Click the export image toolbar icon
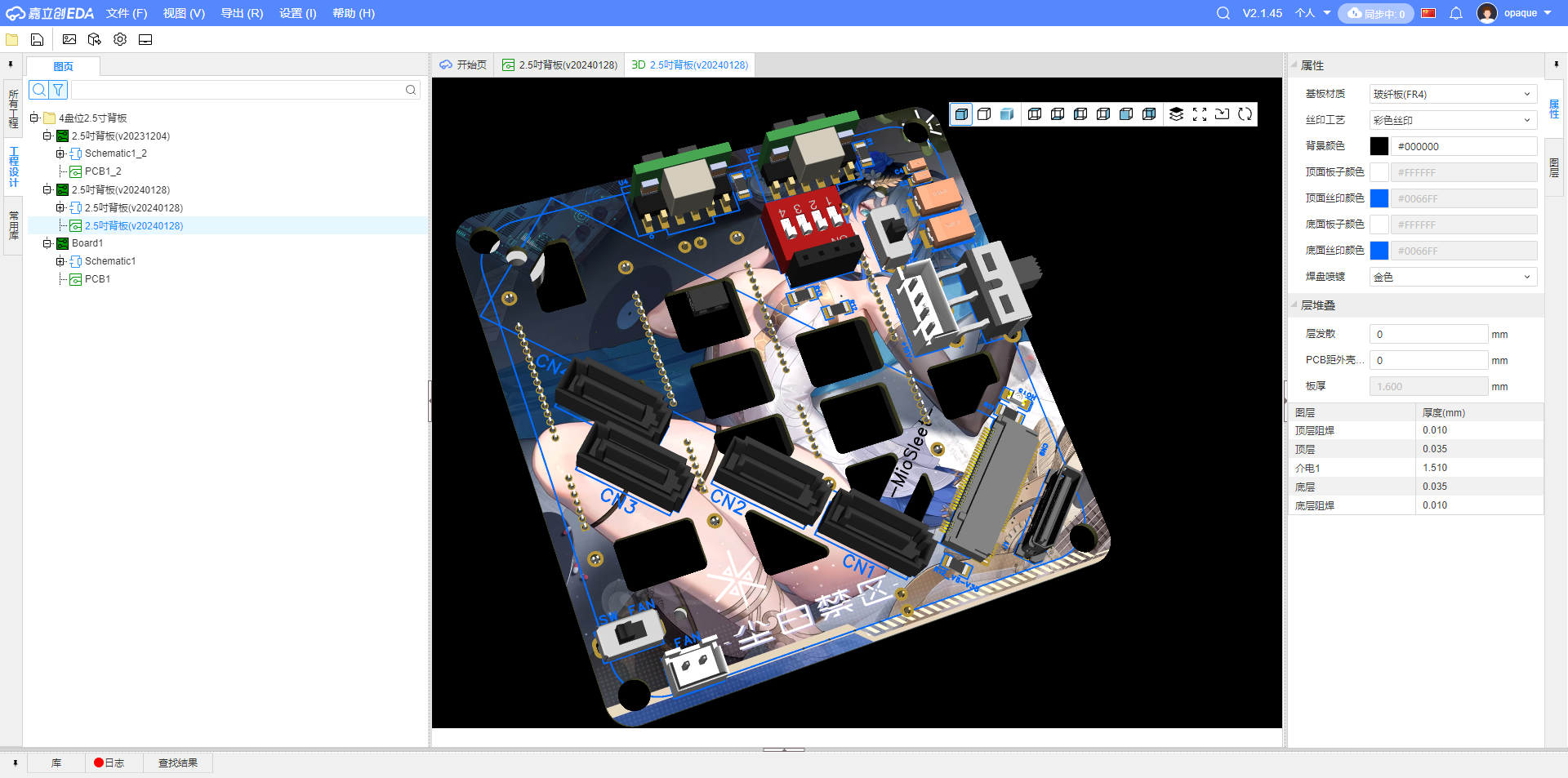Screen dimensions: 1568x778 (x=69, y=39)
